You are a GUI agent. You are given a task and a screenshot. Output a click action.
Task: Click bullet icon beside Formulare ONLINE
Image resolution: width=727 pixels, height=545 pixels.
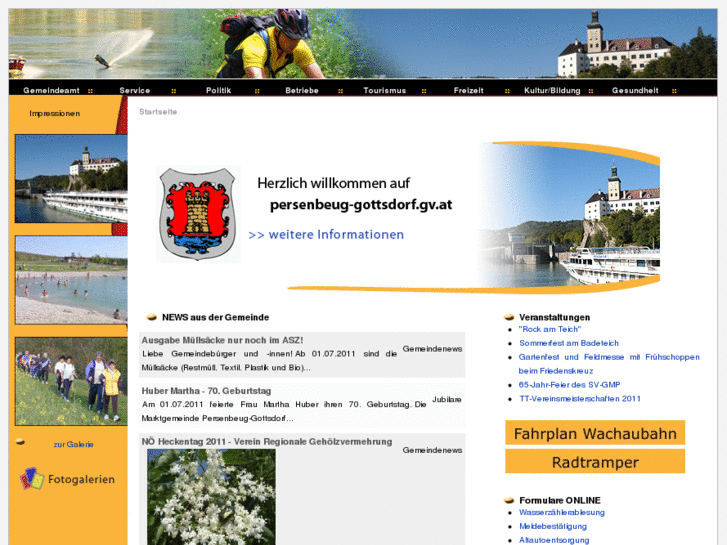pos(509,500)
